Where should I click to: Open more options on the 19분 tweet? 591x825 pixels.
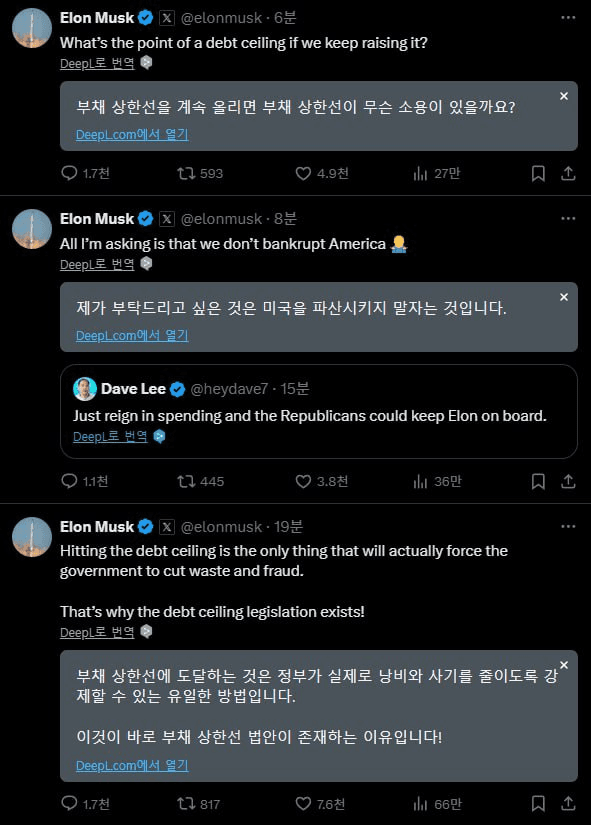[x=568, y=527]
